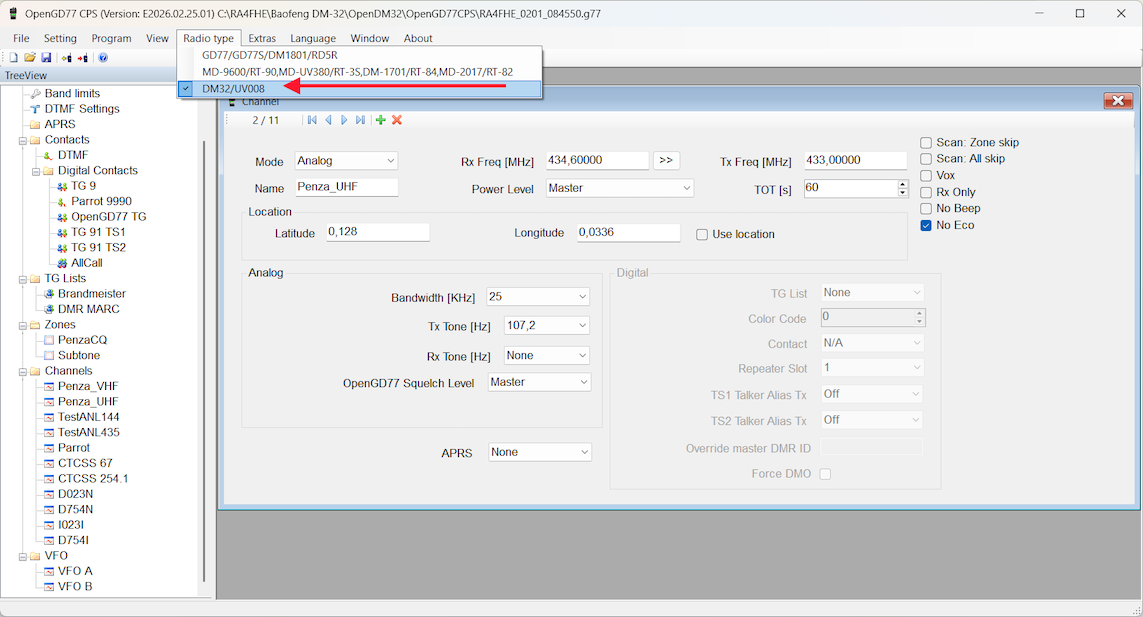The width and height of the screenshot is (1143, 617).
Task: Click the Save floppy disk icon
Action: pyautogui.click(x=46, y=58)
